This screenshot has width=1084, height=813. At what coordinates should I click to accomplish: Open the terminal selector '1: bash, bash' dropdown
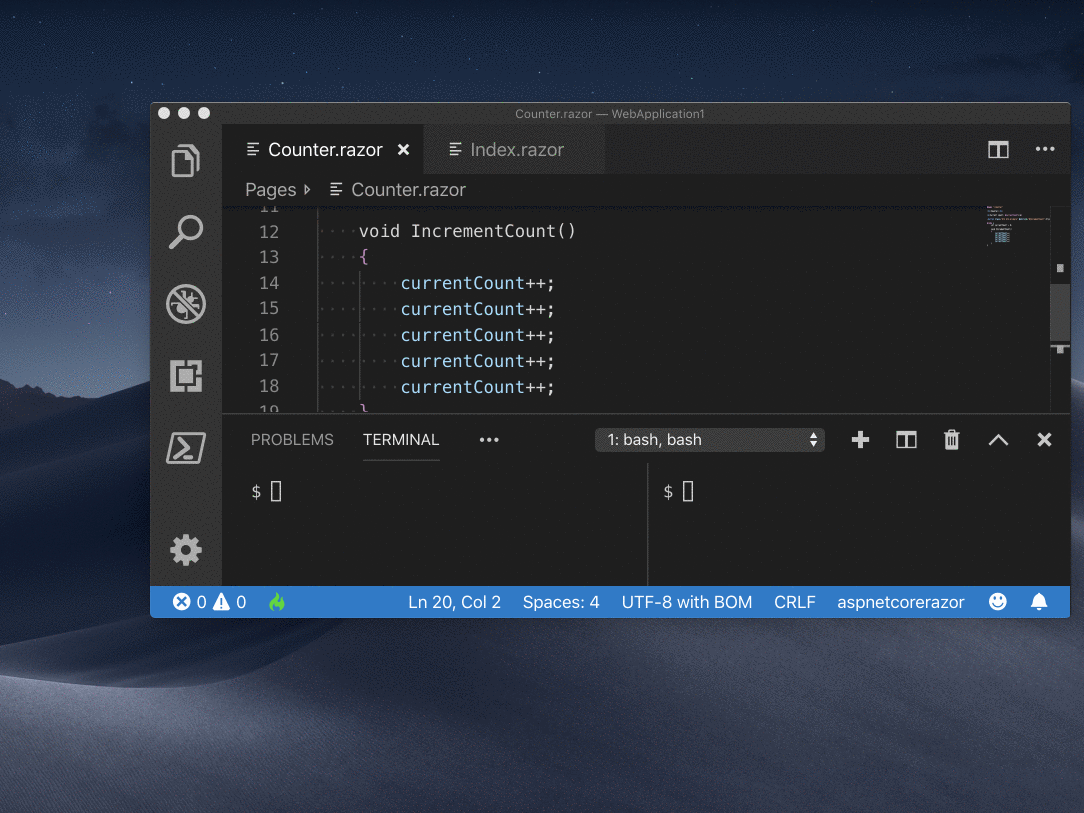[x=710, y=440]
